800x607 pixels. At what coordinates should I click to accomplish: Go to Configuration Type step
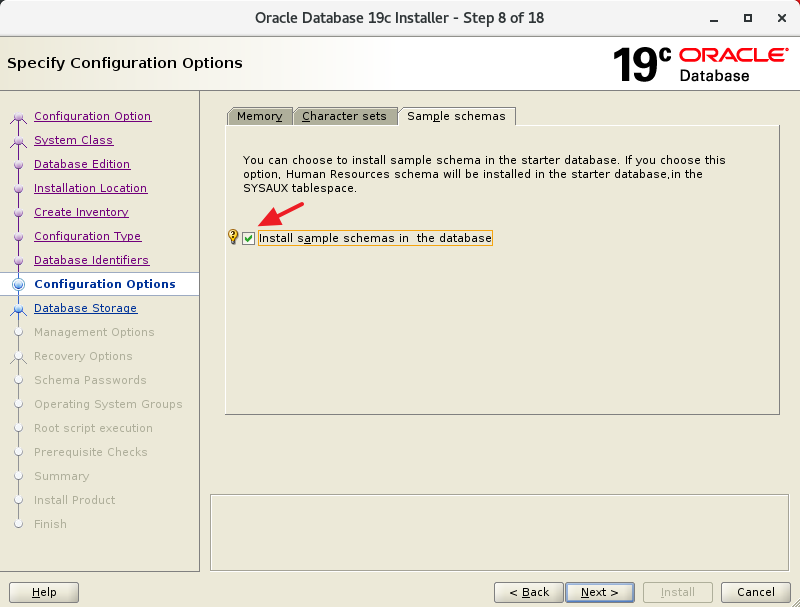pyautogui.click(x=87, y=236)
